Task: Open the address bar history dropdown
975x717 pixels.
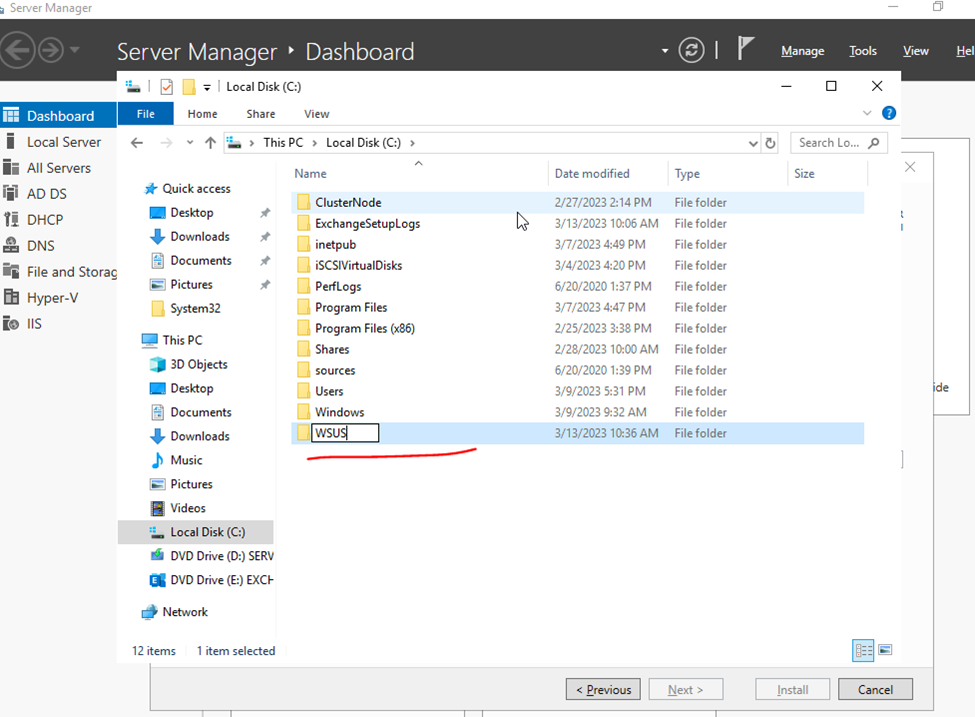Action: tap(753, 143)
